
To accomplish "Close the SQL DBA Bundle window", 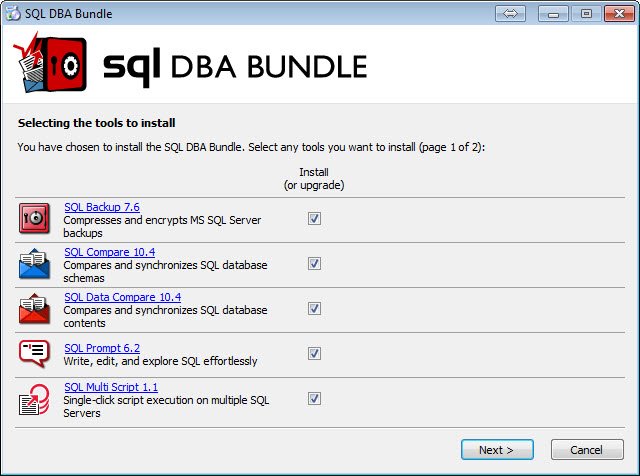I will (619, 14).
